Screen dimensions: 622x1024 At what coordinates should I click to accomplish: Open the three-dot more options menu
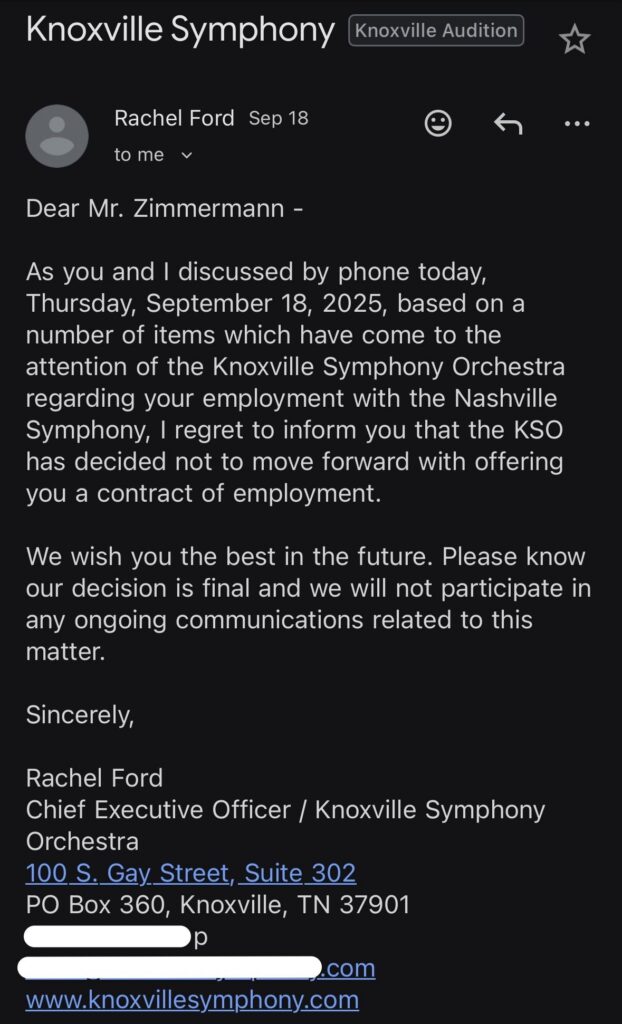tap(576, 123)
